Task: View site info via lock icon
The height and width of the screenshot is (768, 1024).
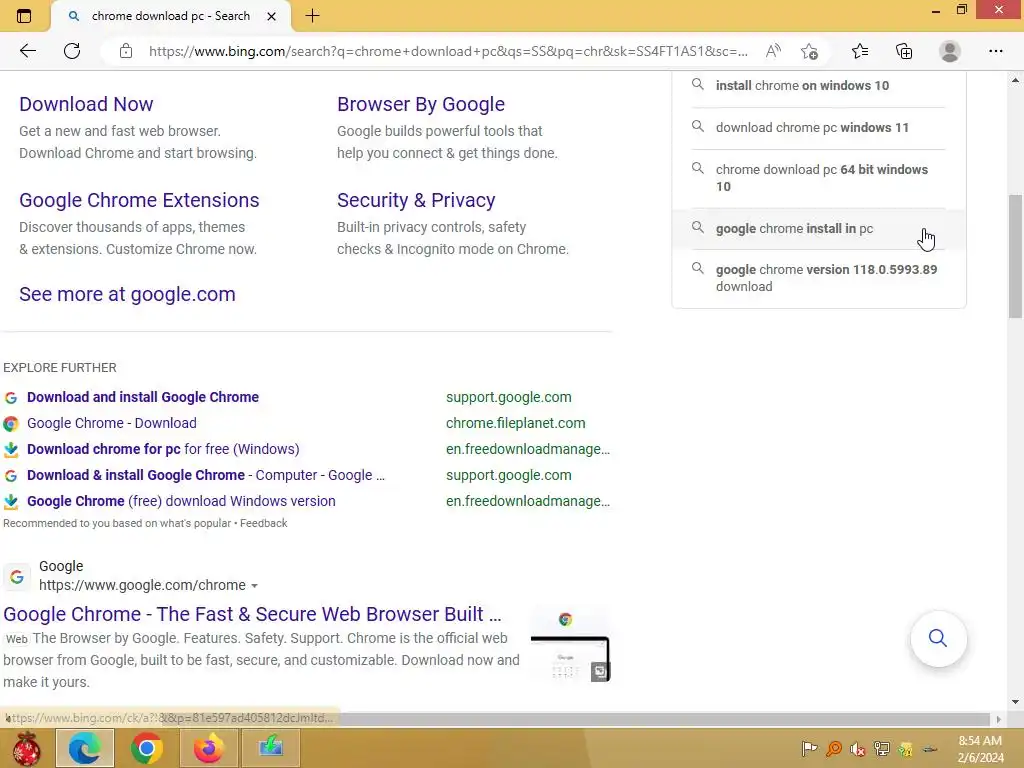Action: pyautogui.click(x=126, y=51)
